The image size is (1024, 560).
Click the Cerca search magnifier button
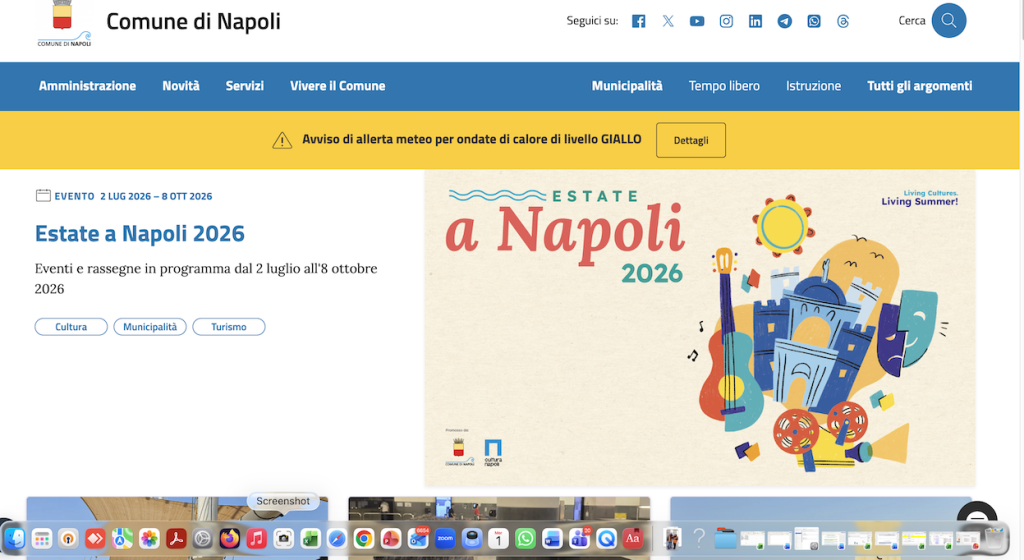[x=948, y=20]
